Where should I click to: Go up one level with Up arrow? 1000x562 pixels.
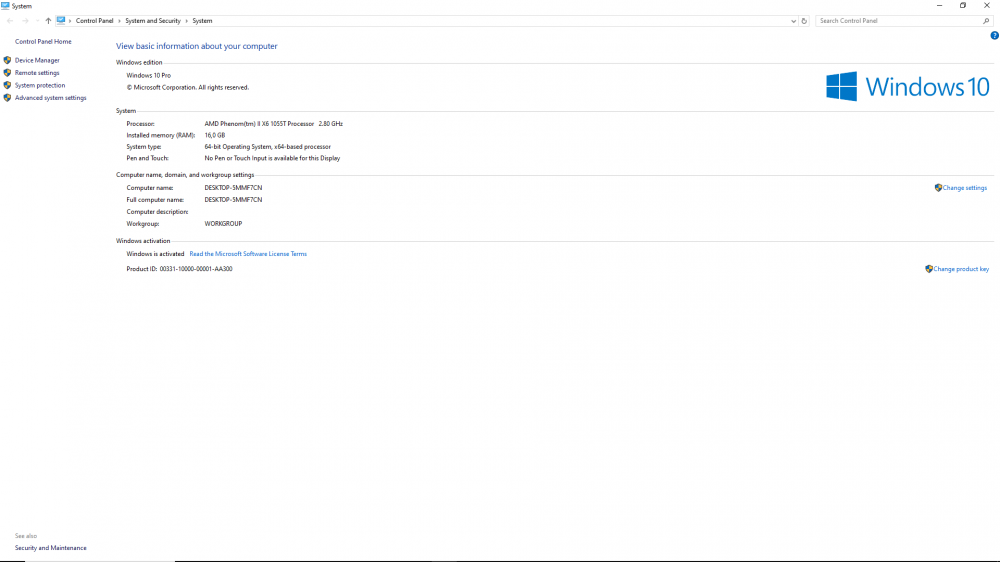[48, 21]
